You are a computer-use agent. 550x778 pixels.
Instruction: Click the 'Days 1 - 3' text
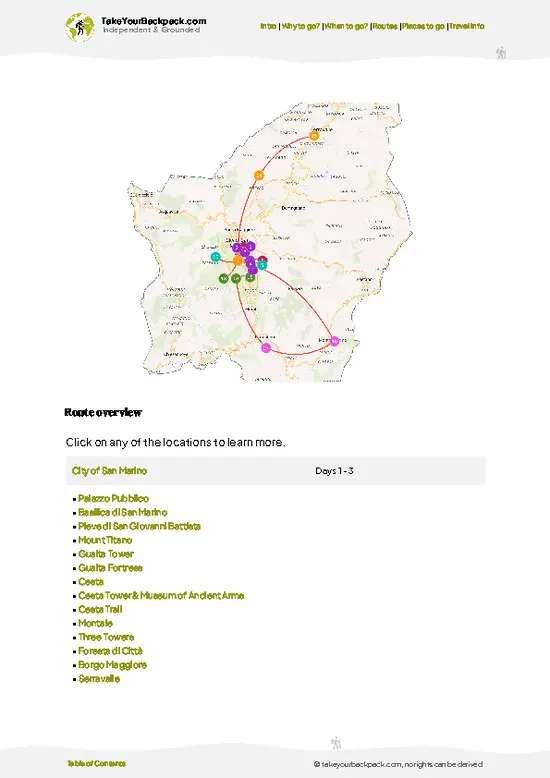coord(334,470)
